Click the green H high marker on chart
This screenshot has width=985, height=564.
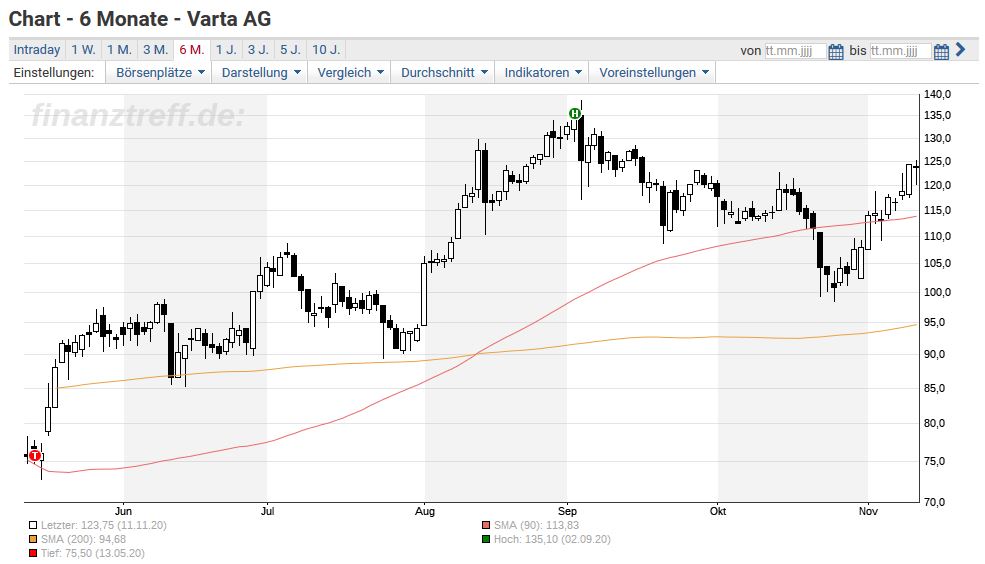[575, 114]
